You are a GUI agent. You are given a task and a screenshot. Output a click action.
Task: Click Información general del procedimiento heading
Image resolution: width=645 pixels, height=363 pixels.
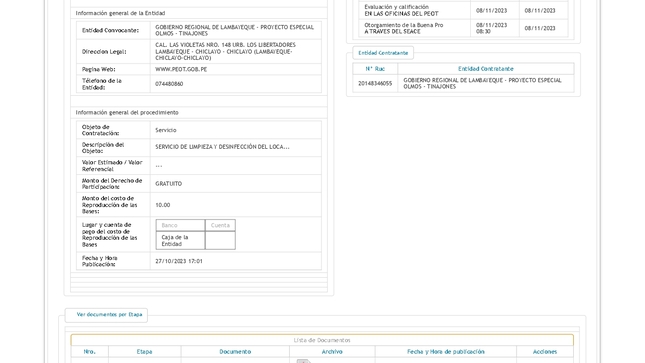127,112
